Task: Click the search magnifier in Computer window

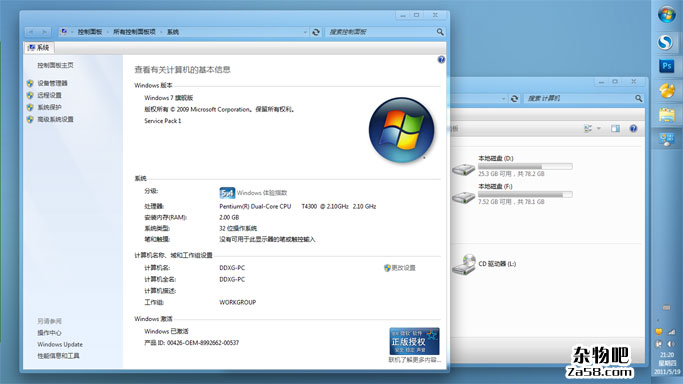Action: point(639,98)
